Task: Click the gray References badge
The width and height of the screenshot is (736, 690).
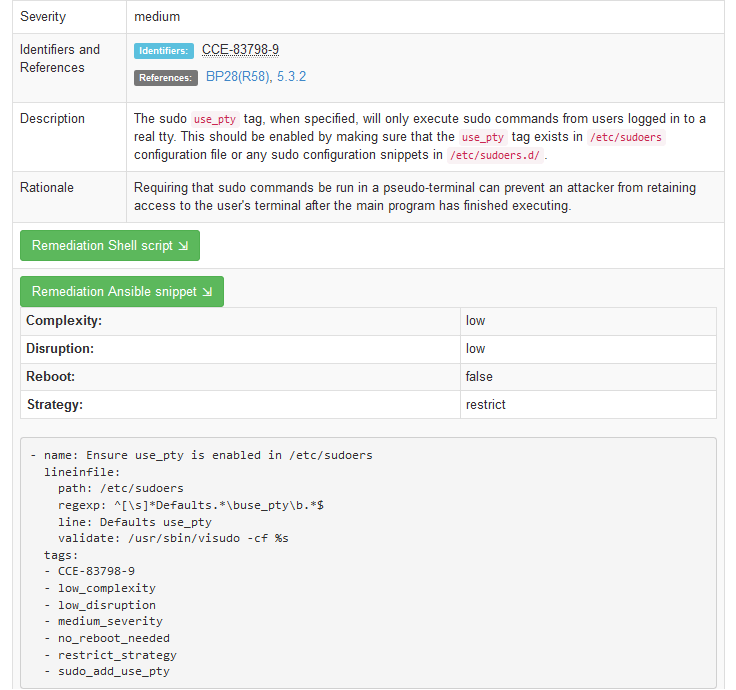Action: (x=165, y=78)
